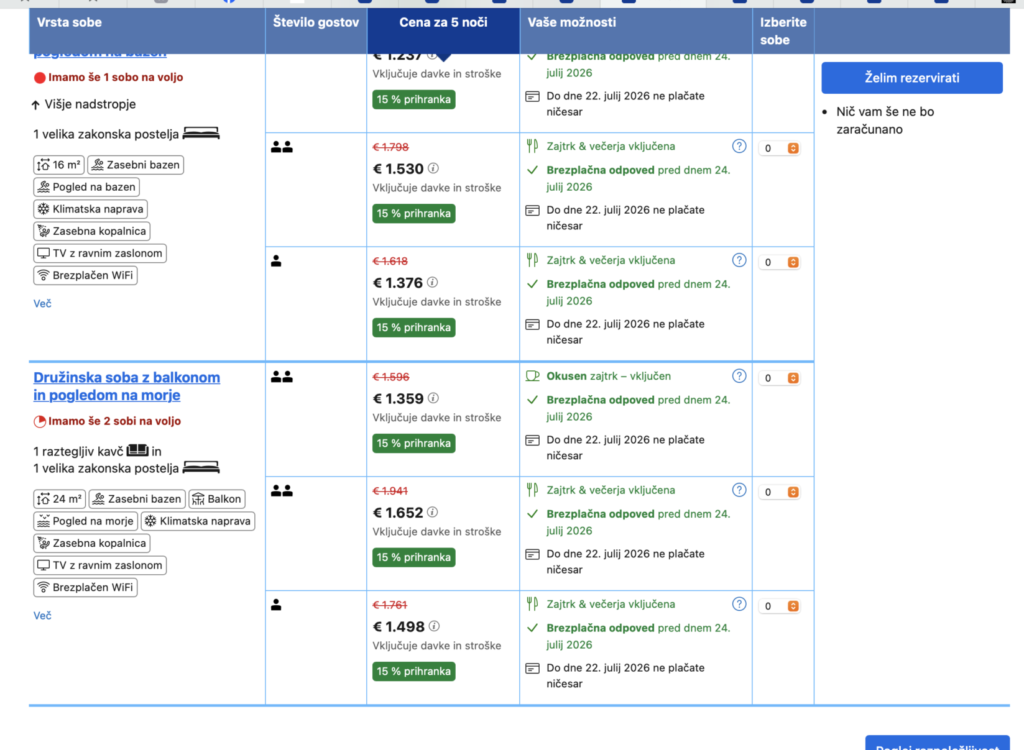The height and width of the screenshot is (750, 1024).
Task: Click 'Več' link under the family room amenities
Action: coord(42,616)
